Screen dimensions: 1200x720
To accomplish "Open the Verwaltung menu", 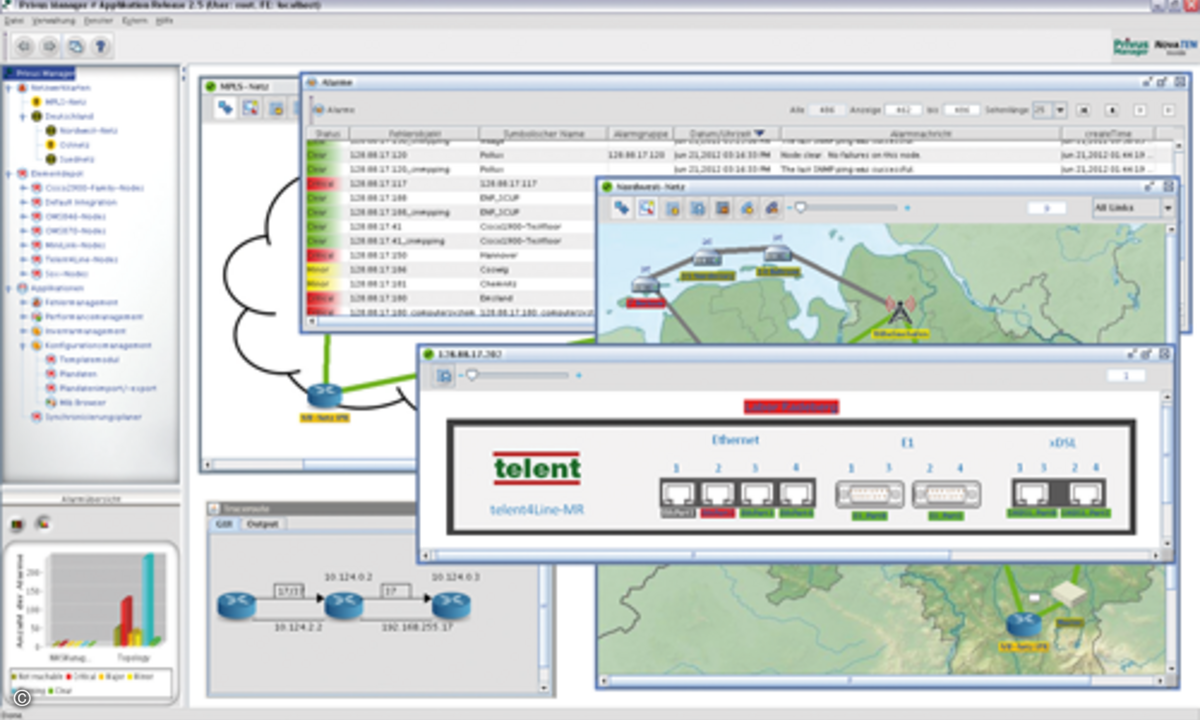I will point(53,20).
